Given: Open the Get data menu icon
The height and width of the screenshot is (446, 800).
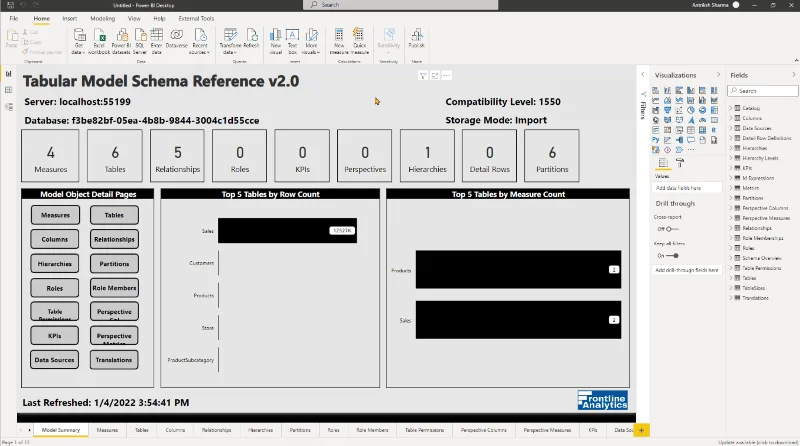Looking at the screenshot, I should point(79,36).
